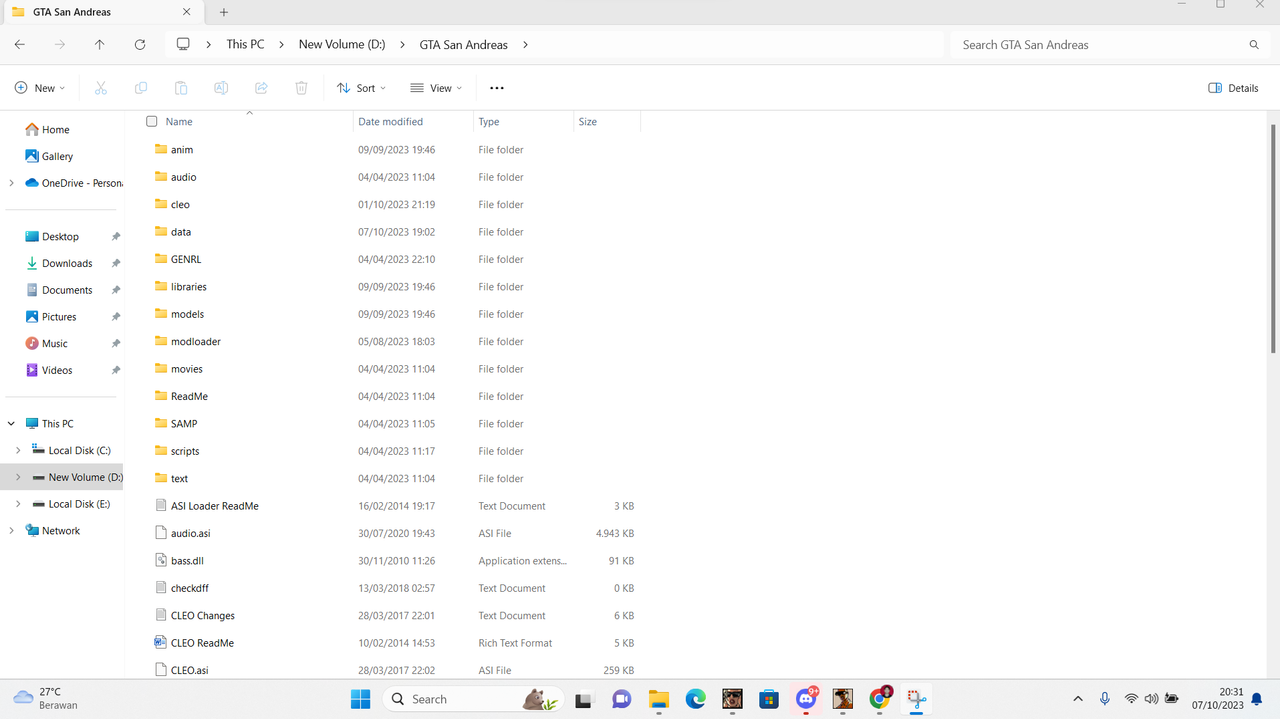Click the microphone tray icon
Viewport: 1280px width, 719px height.
click(1104, 699)
